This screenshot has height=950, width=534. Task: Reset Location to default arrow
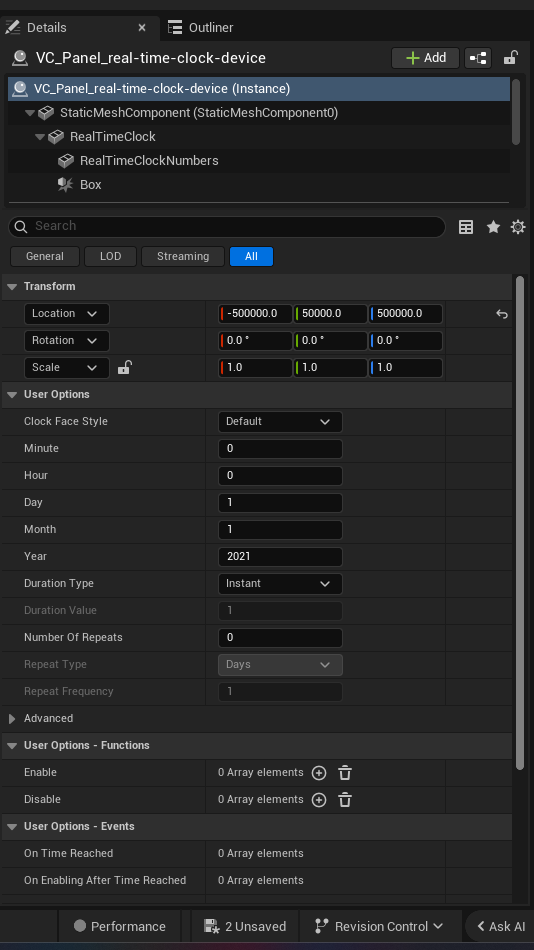502,314
